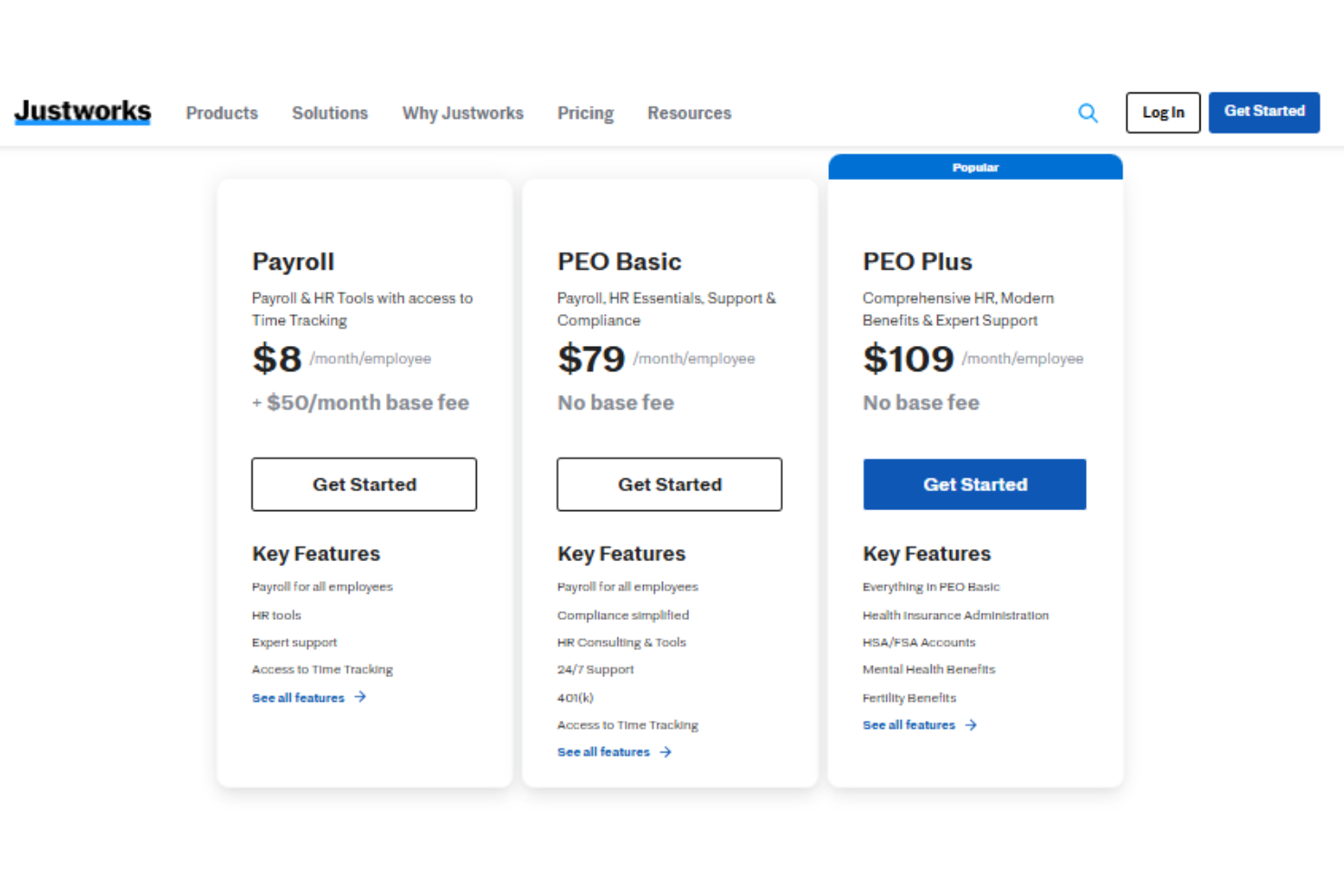1344x896 pixels.
Task: Click HR Consulting & Tools feature
Action: click(621, 642)
